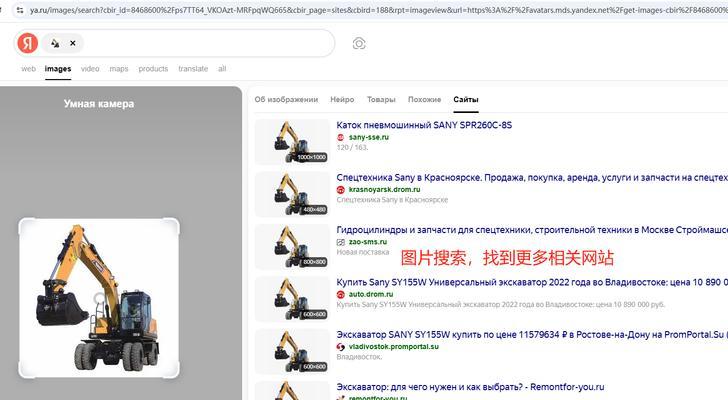The height and width of the screenshot is (400, 728).
Task: Focus the Yandex search input field
Action: [x=207, y=43]
